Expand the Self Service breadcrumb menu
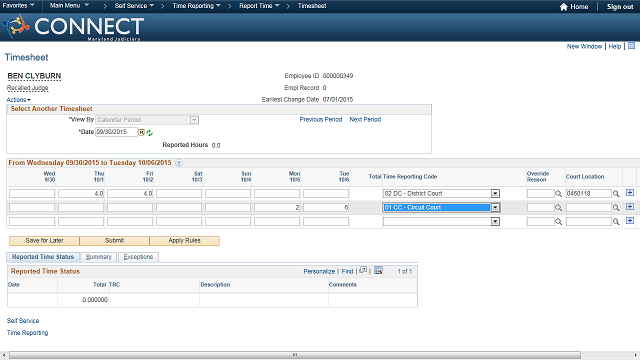640x360 pixels. point(134,6)
